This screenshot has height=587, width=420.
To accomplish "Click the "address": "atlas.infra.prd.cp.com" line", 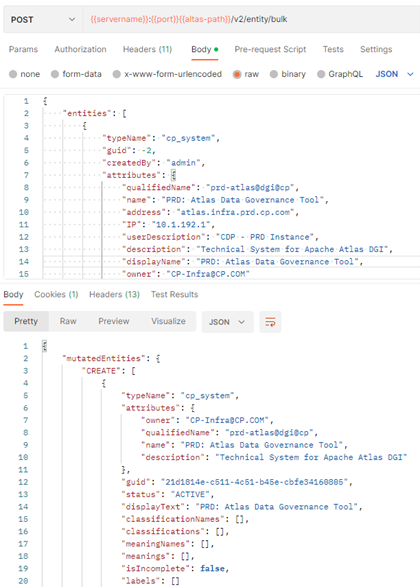I will point(210,212).
